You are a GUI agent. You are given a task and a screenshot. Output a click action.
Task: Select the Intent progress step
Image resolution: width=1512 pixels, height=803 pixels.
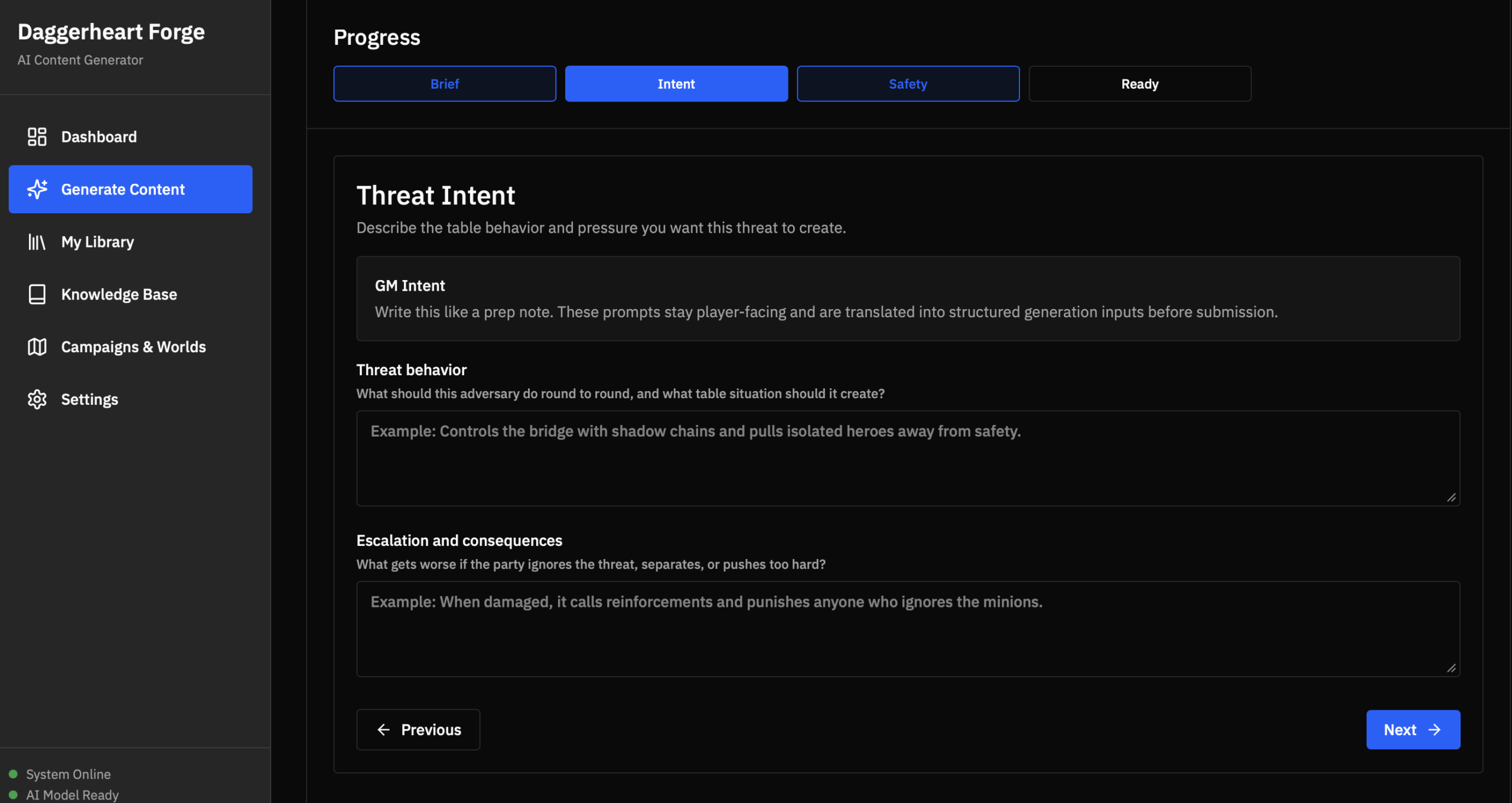(x=676, y=84)
